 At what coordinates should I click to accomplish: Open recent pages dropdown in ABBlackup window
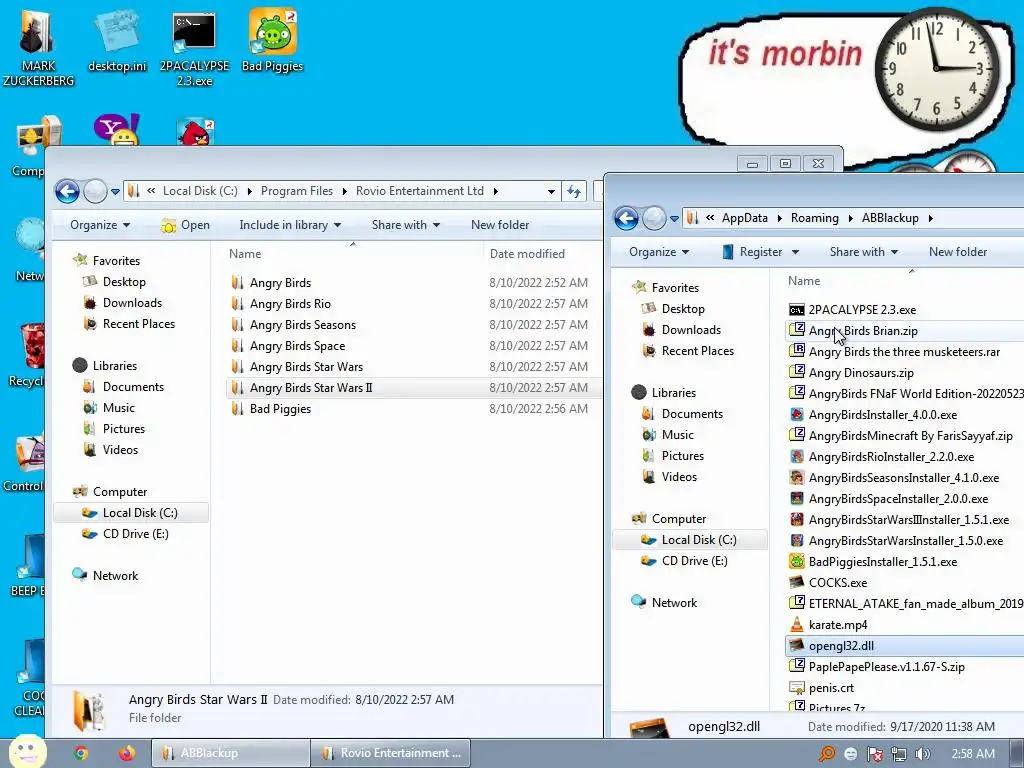click(x=674, y=219)
